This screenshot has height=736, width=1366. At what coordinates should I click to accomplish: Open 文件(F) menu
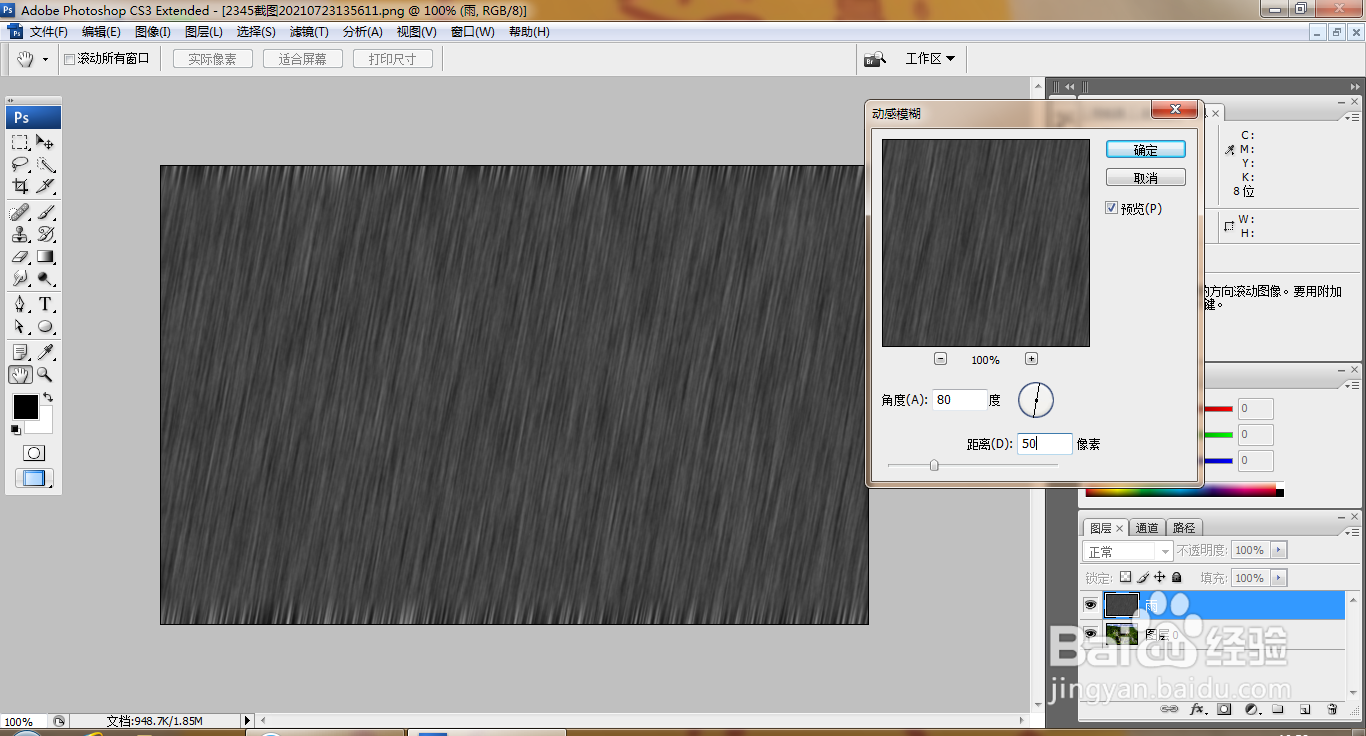pos(49,32)
